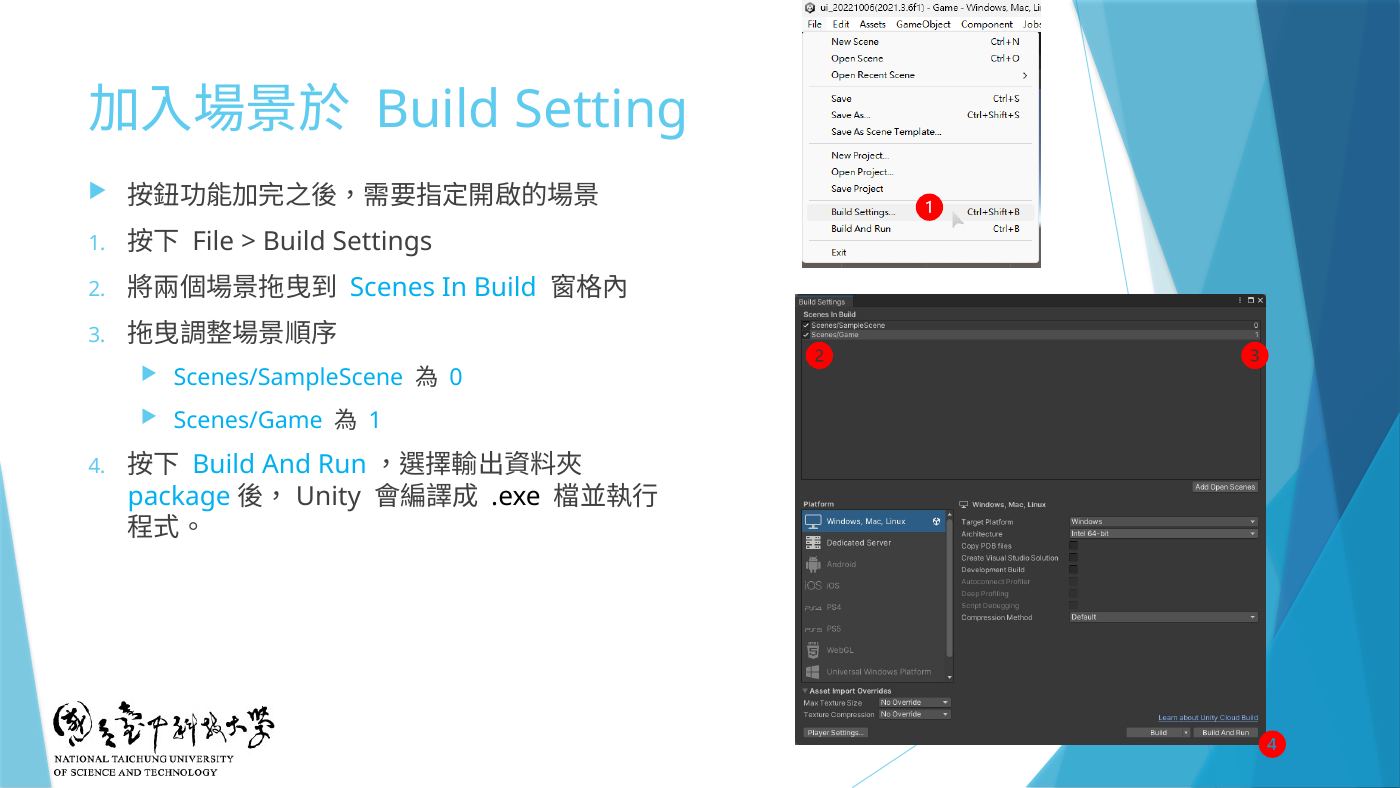Image resolution: width=1400 pixels, height=788 pixels.
Task: Open Build Settings window kebab options menu
Action: pyautogui.click(x=1240, y=300)
